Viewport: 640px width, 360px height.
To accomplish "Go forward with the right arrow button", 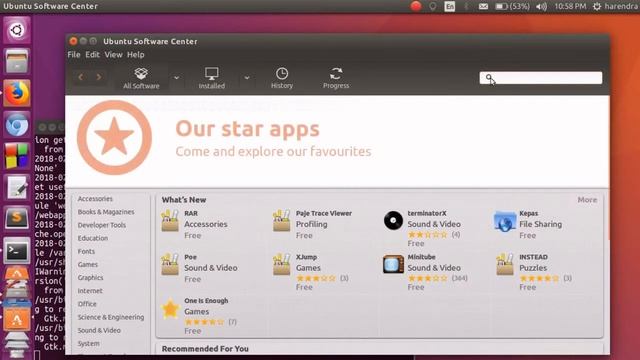I will [99, 77].
